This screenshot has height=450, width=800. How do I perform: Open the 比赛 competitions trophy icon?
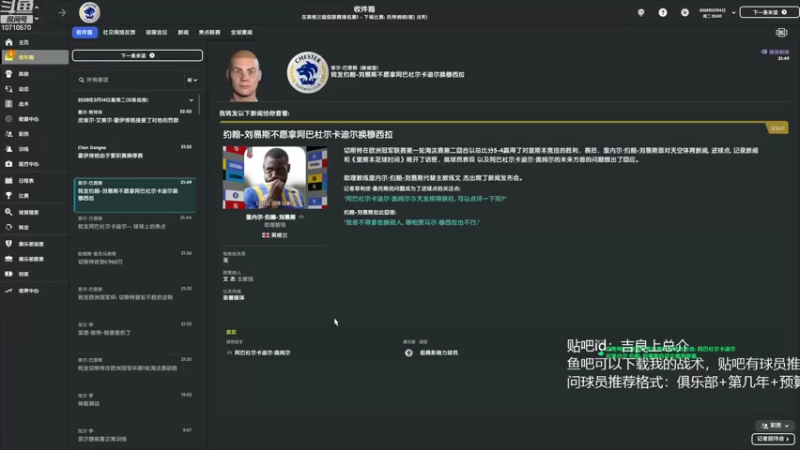9,195
